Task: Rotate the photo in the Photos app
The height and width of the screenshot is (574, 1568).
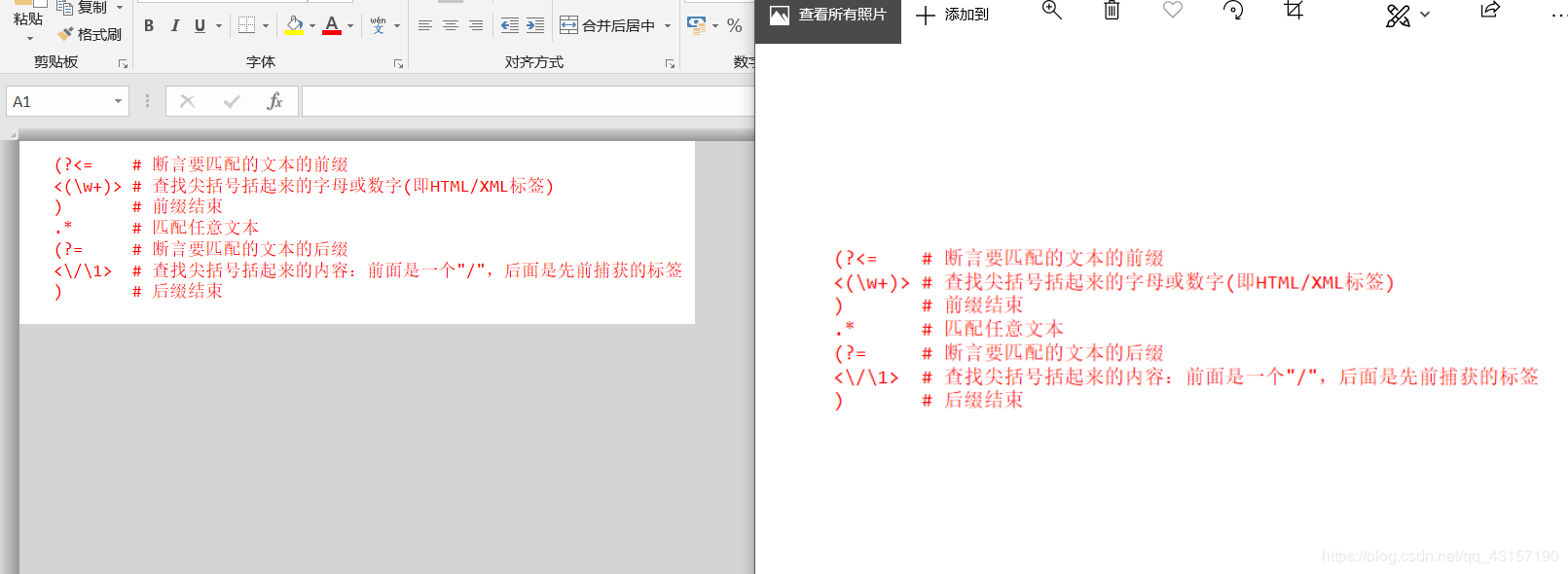Action: point(1233,11)
